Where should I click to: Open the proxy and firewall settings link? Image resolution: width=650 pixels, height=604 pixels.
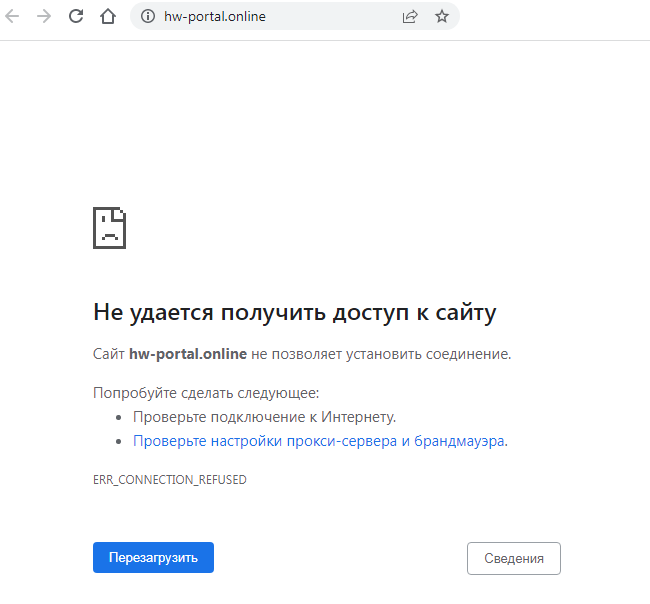319,441
